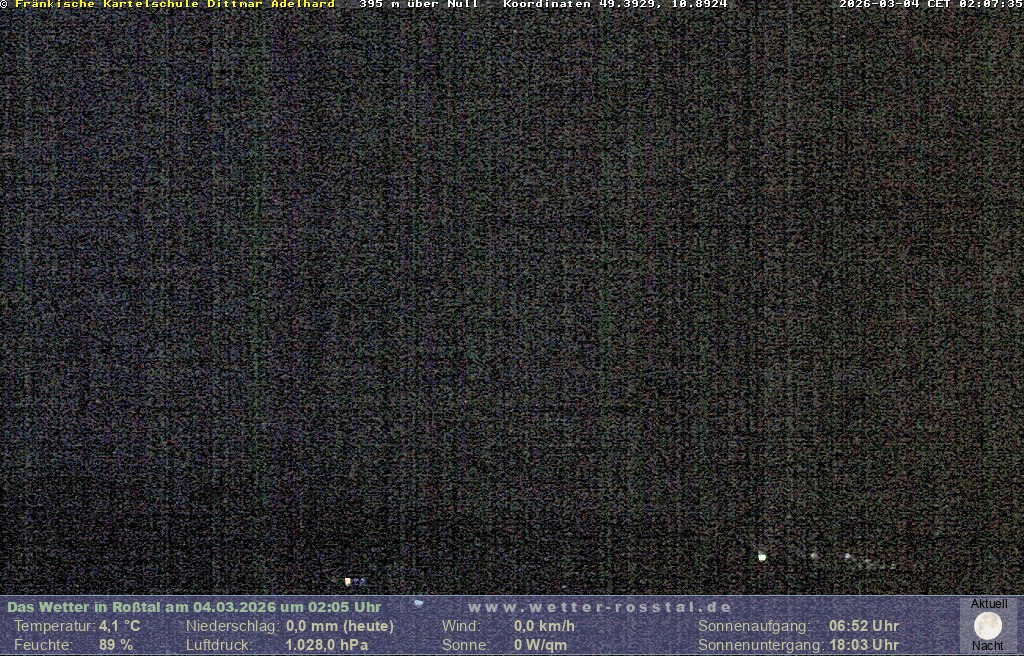
Task: Click the Niederschlag reading 0,0 mm (heute)
Action: [x=340, y=626]
